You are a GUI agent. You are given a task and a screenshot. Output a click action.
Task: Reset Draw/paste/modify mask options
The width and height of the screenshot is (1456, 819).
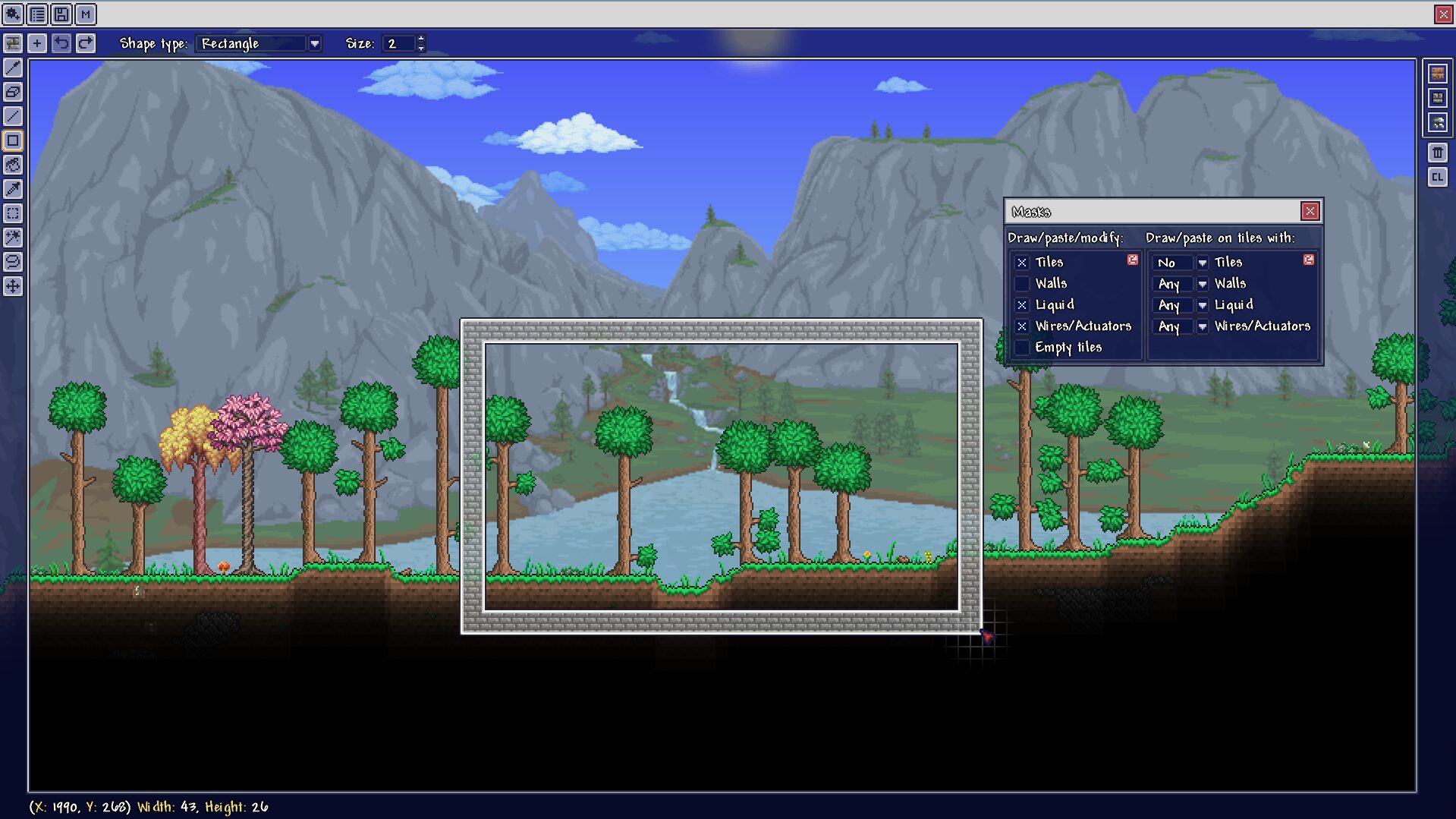pos(1133,260)
